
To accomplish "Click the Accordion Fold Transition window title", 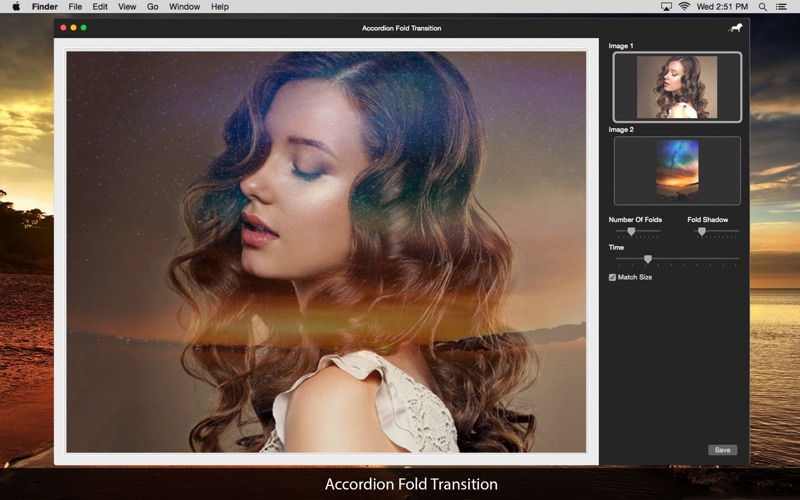I will click(402, 28).
